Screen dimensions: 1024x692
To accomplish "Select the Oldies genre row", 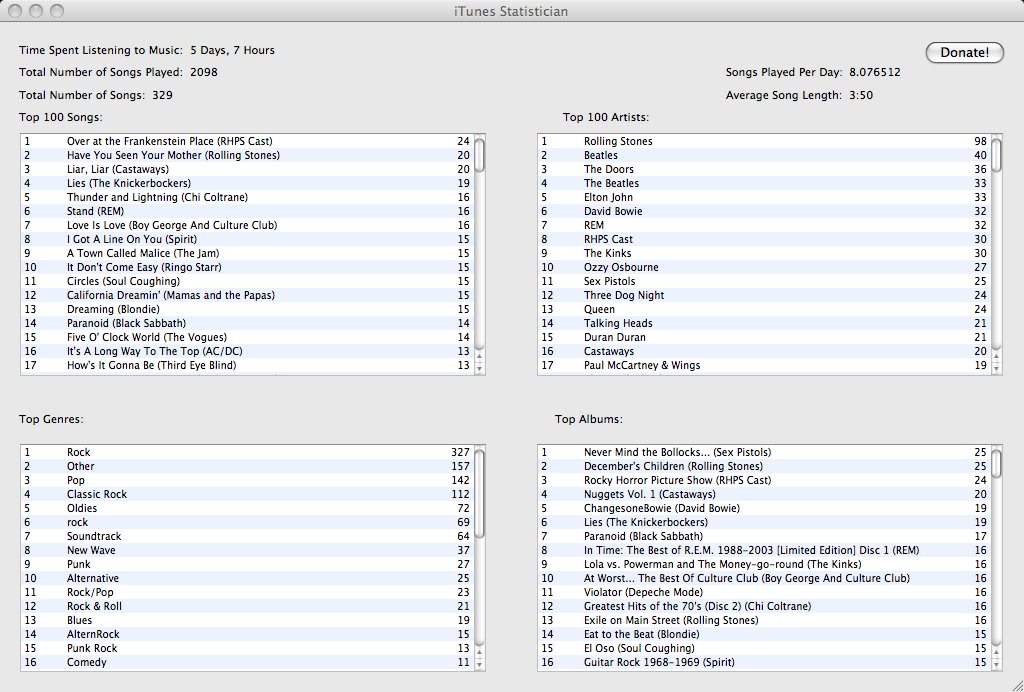I will (248, 508).
